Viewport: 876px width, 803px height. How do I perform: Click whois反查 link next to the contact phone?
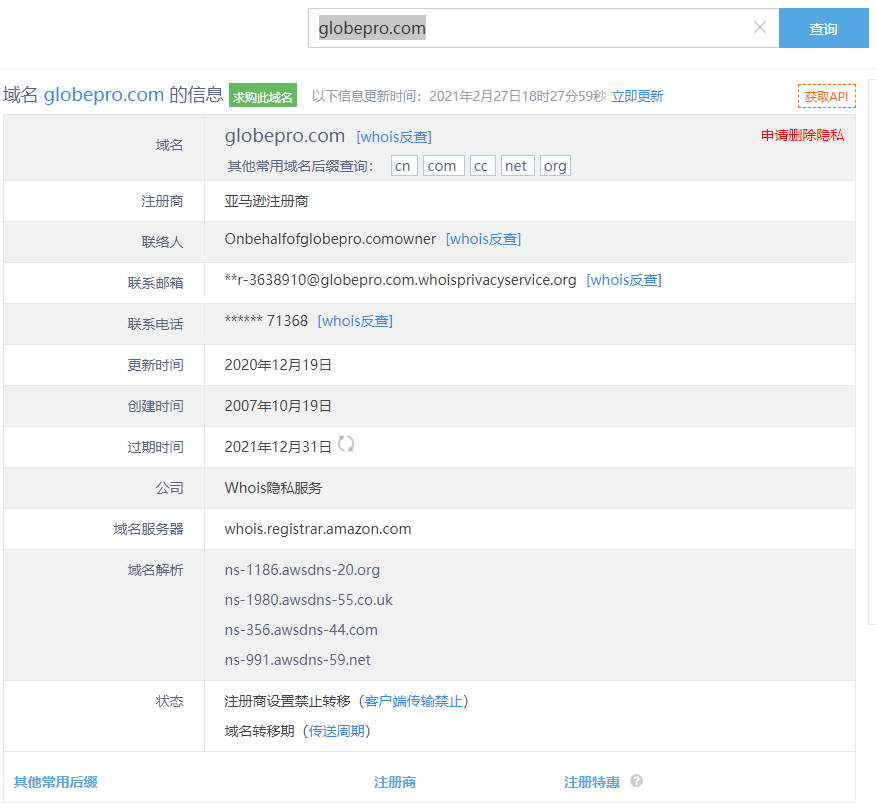point(355,321)
